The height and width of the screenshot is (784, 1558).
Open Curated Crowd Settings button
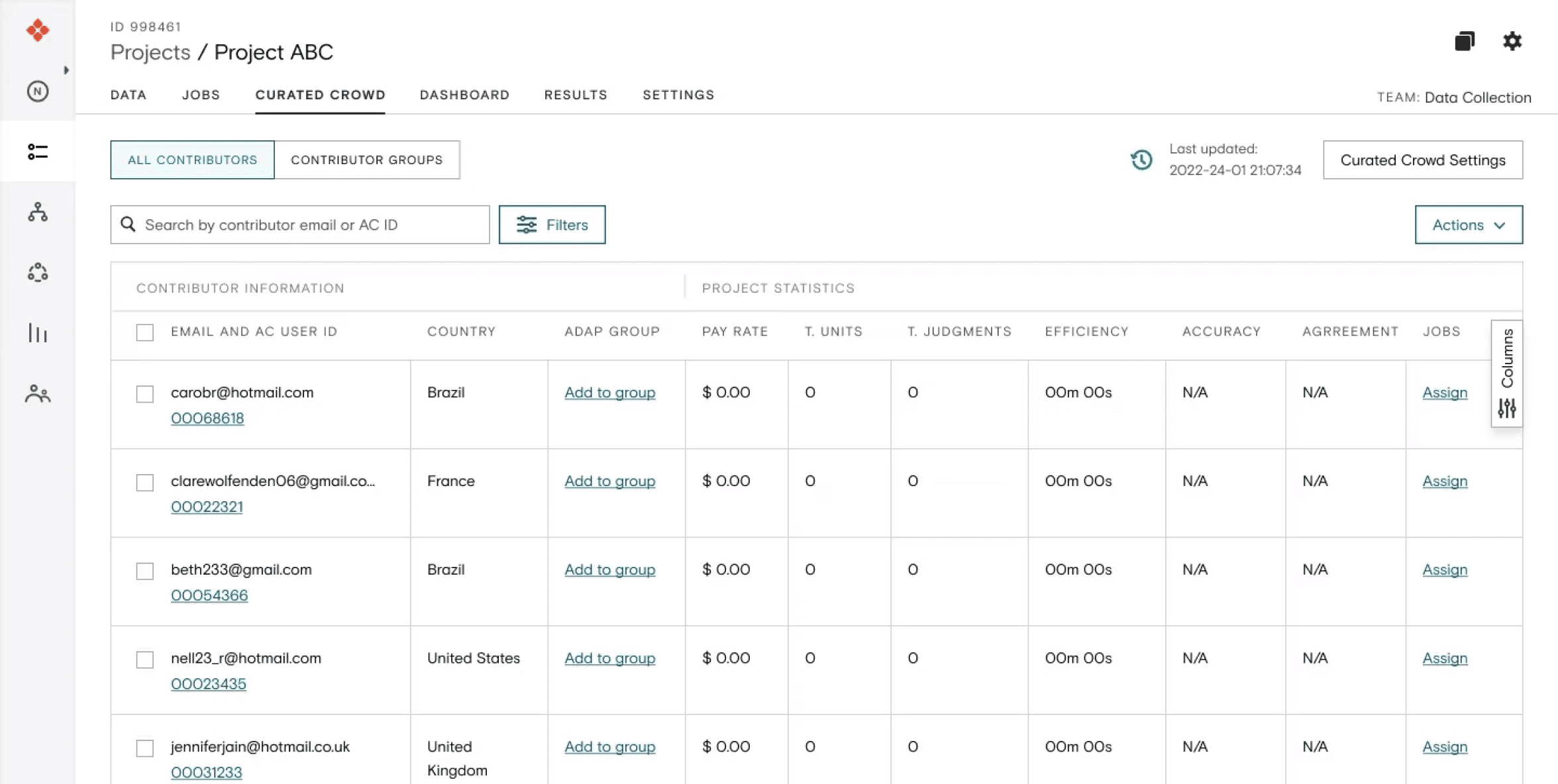pyautogui.click(x=1423, y=160)
